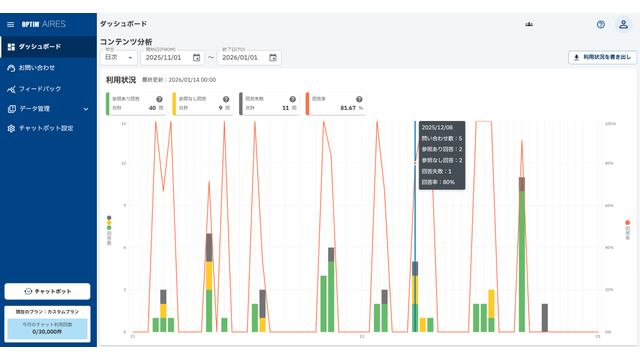The width and height of the screenshot is (640, 360).
Task: Open the 日次 unit dropdown
Action: click(119, 58)
